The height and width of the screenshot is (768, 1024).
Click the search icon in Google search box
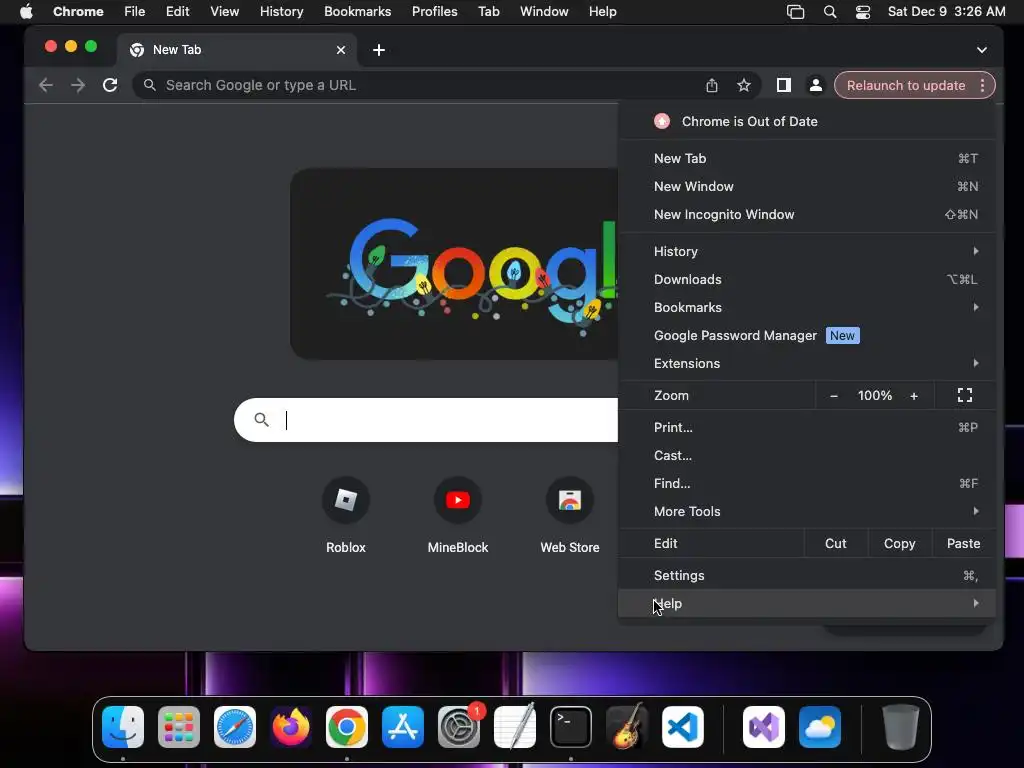(x=261, y=419)
